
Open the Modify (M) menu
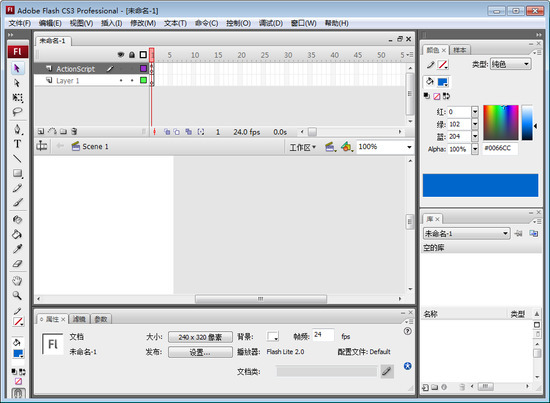[143, 23]
